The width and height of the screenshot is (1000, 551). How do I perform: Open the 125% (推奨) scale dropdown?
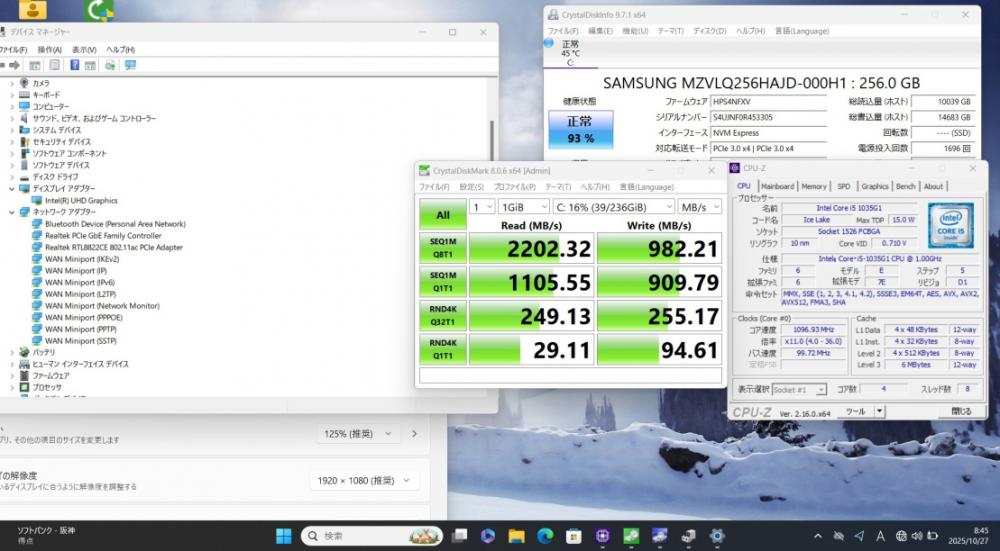[359, 434]
